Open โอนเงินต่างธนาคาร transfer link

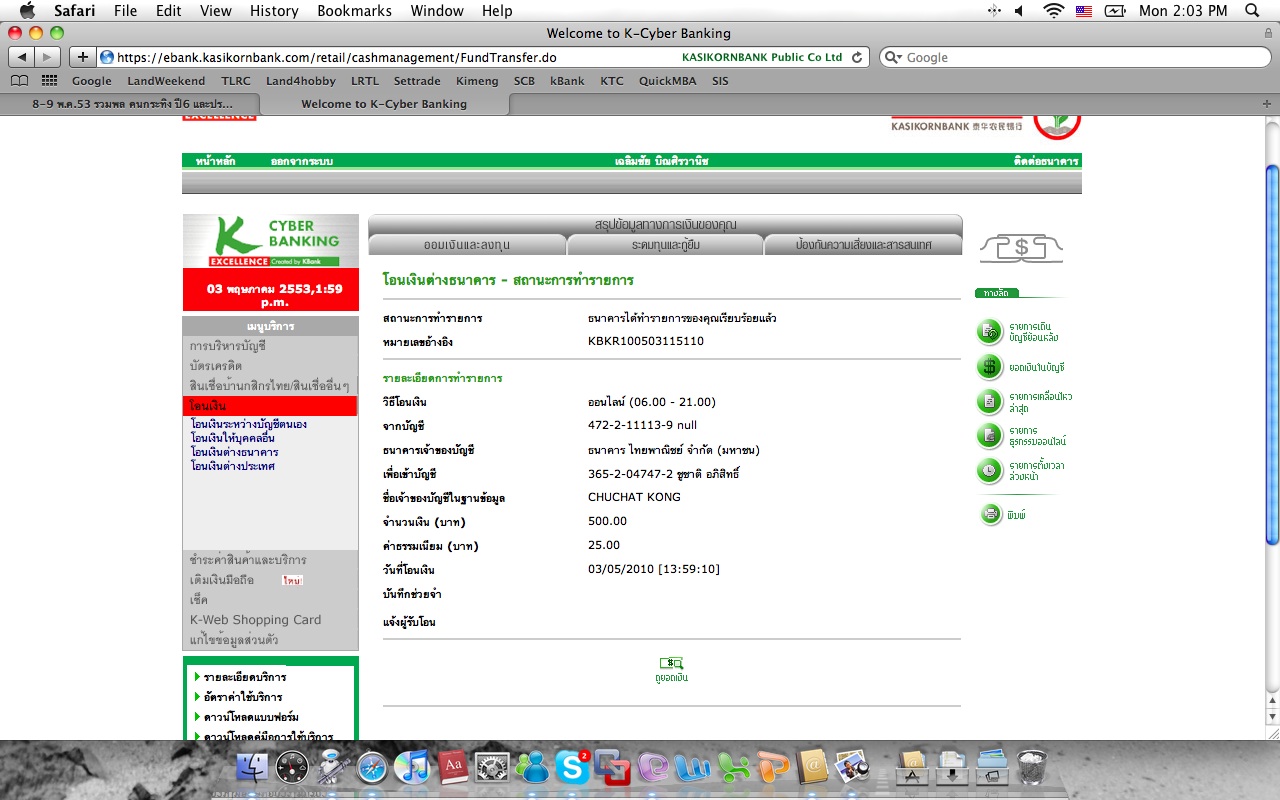click(x=235, y=452)
